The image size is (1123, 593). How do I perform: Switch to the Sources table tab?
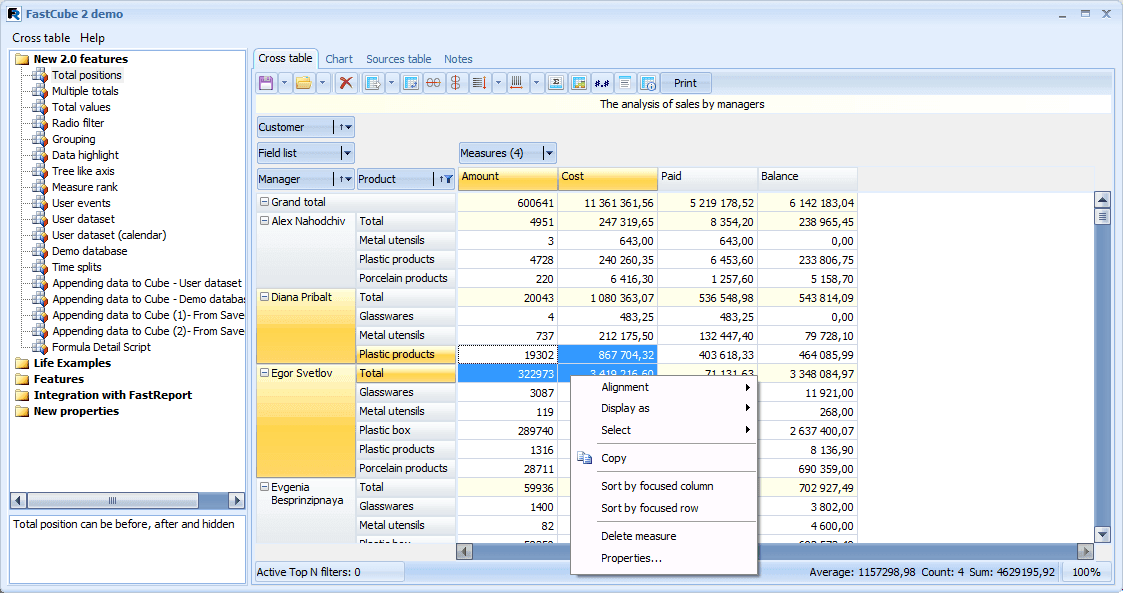point(399,59)
